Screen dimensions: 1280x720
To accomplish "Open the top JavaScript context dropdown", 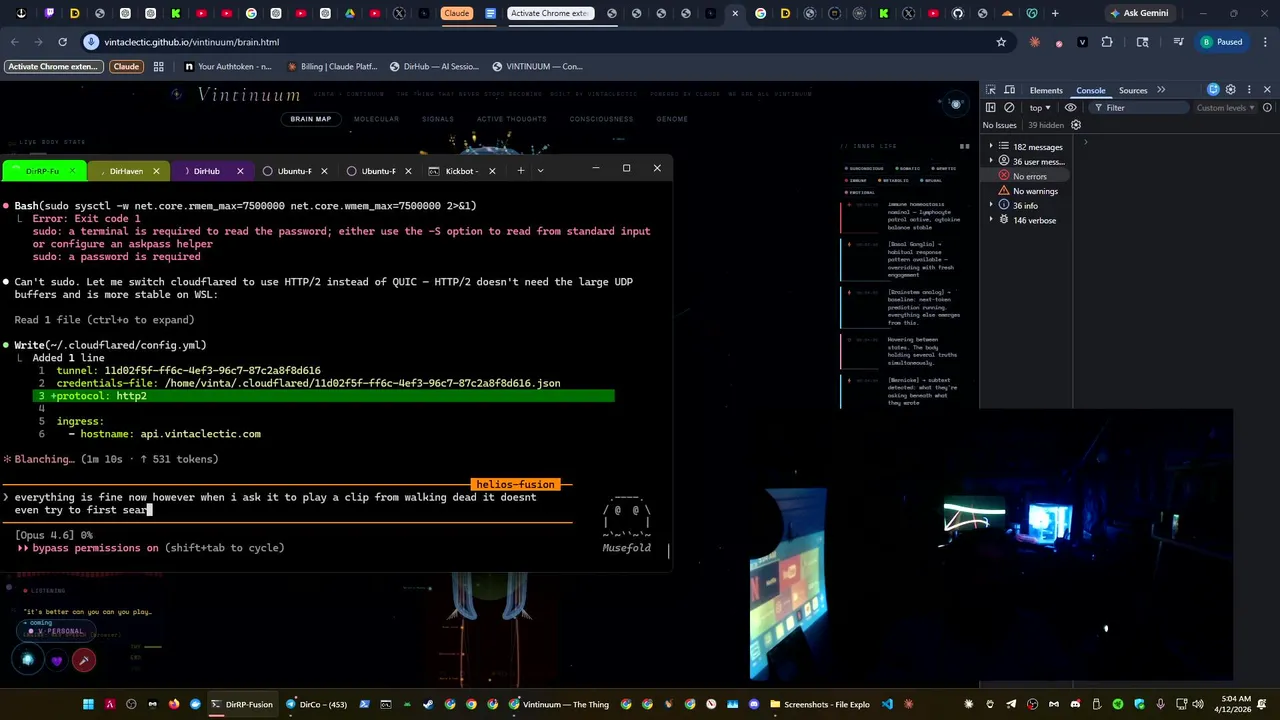I will click(1040, 107).
